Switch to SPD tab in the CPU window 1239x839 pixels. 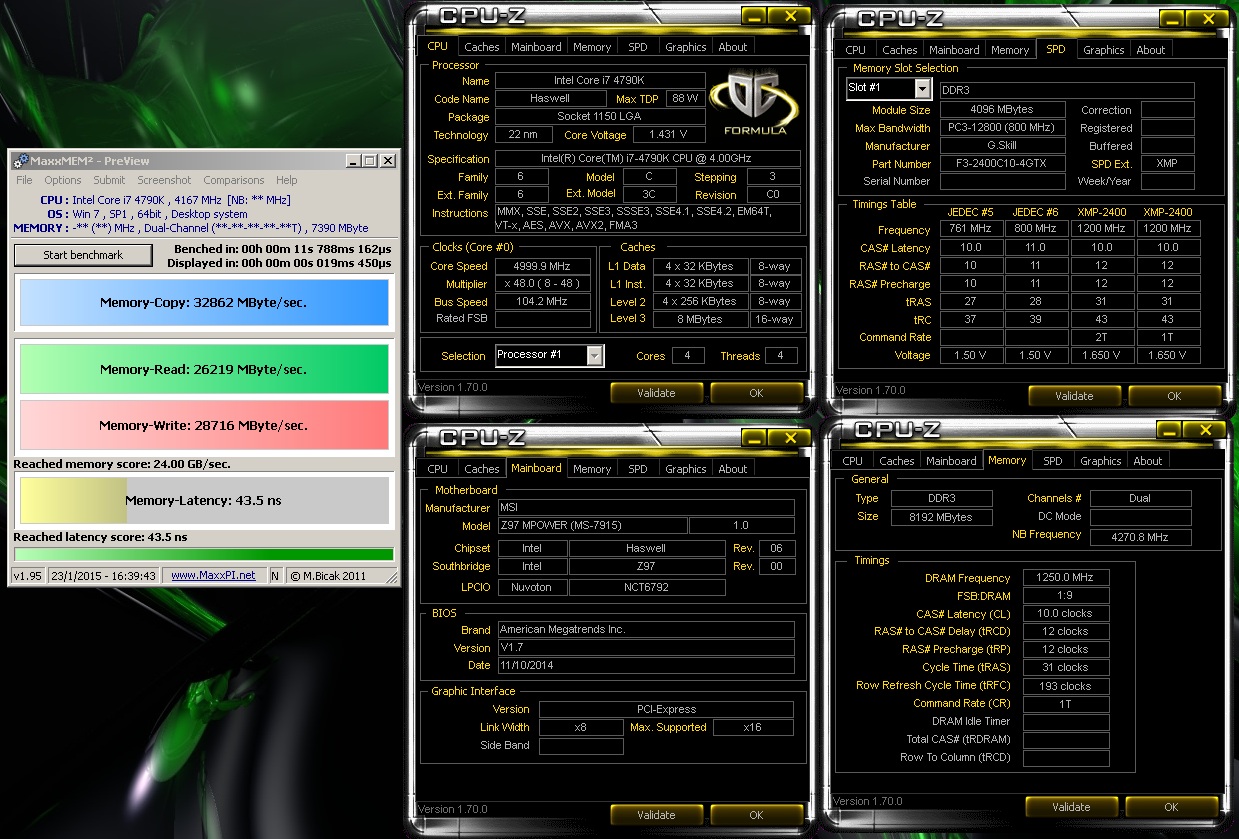tap(638, 47)
